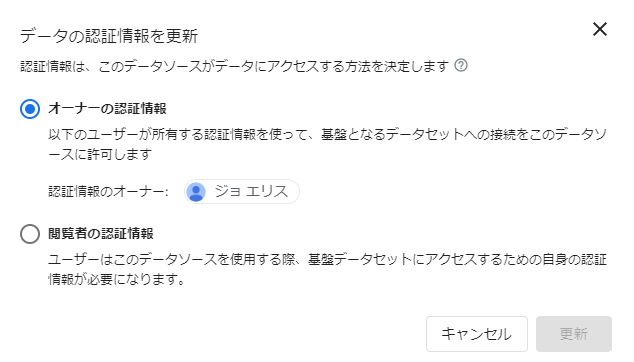The height and width of the screenshot is (362, 634).
Task: Click the キャンセル button
Action: coord(477,334)
